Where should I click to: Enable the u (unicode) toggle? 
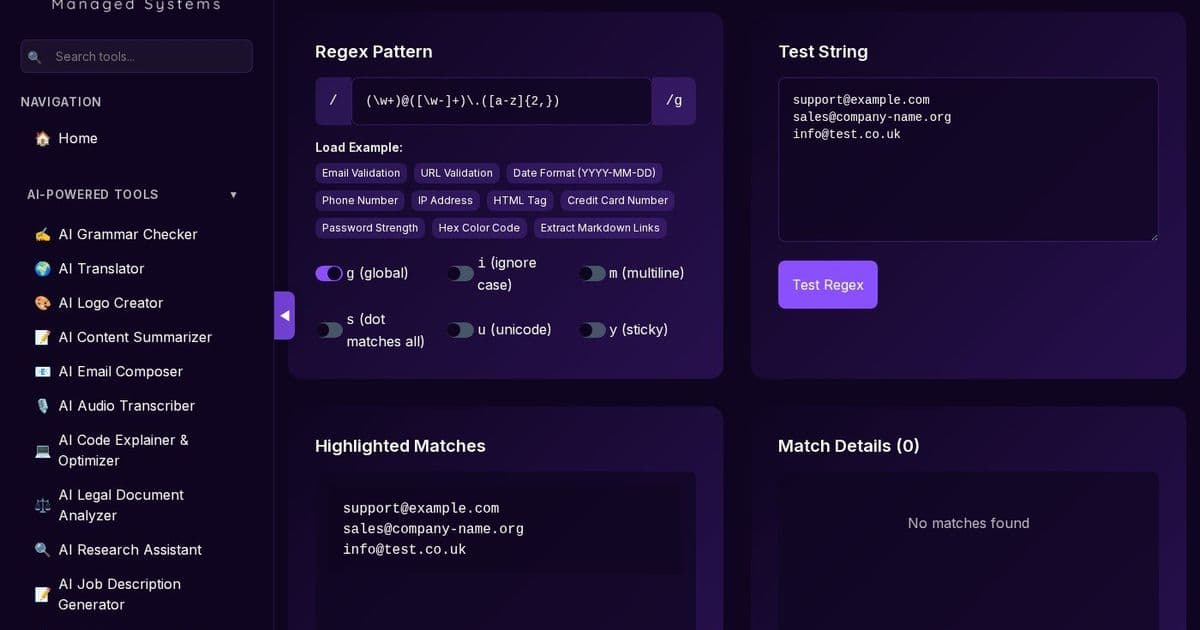461,329
